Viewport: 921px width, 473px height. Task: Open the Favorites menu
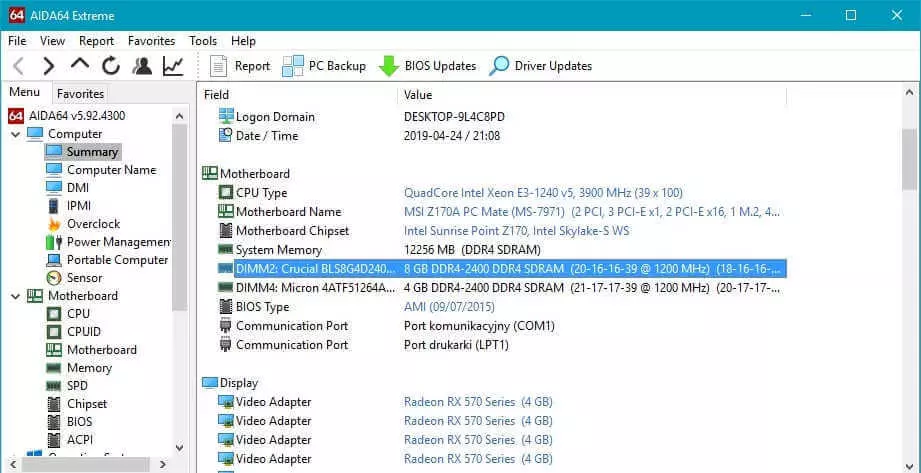point(152,41)
